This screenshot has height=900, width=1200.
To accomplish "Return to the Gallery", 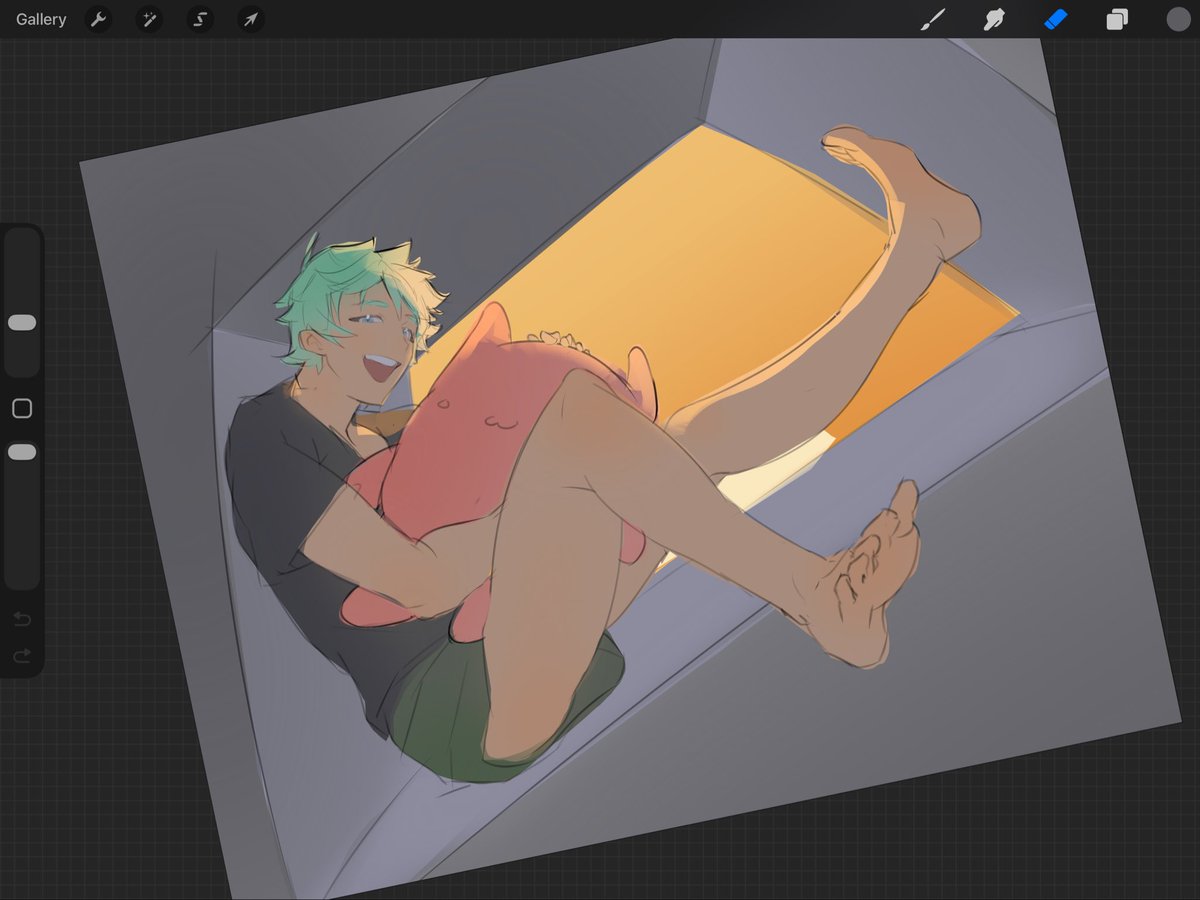I will tap(41, 19).
